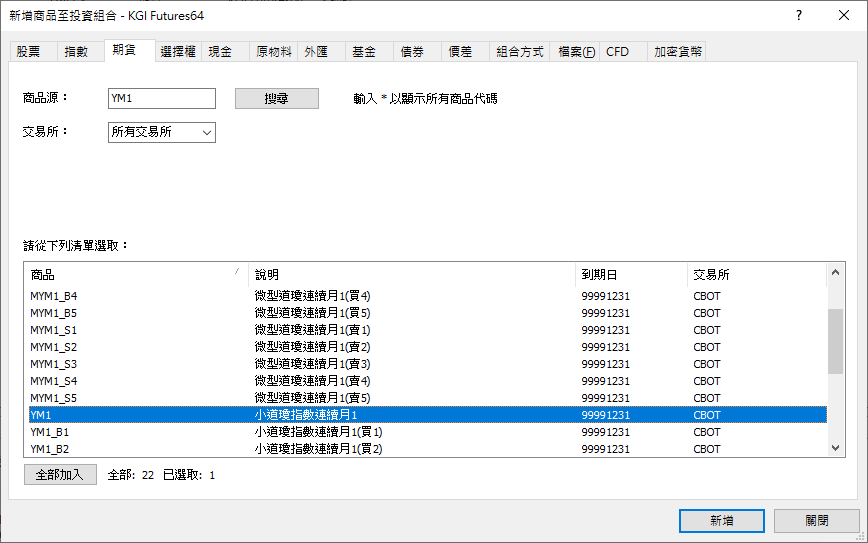Open the 組合方式 tab
Viewport: 868px width, 543px height.
[519, 51]
